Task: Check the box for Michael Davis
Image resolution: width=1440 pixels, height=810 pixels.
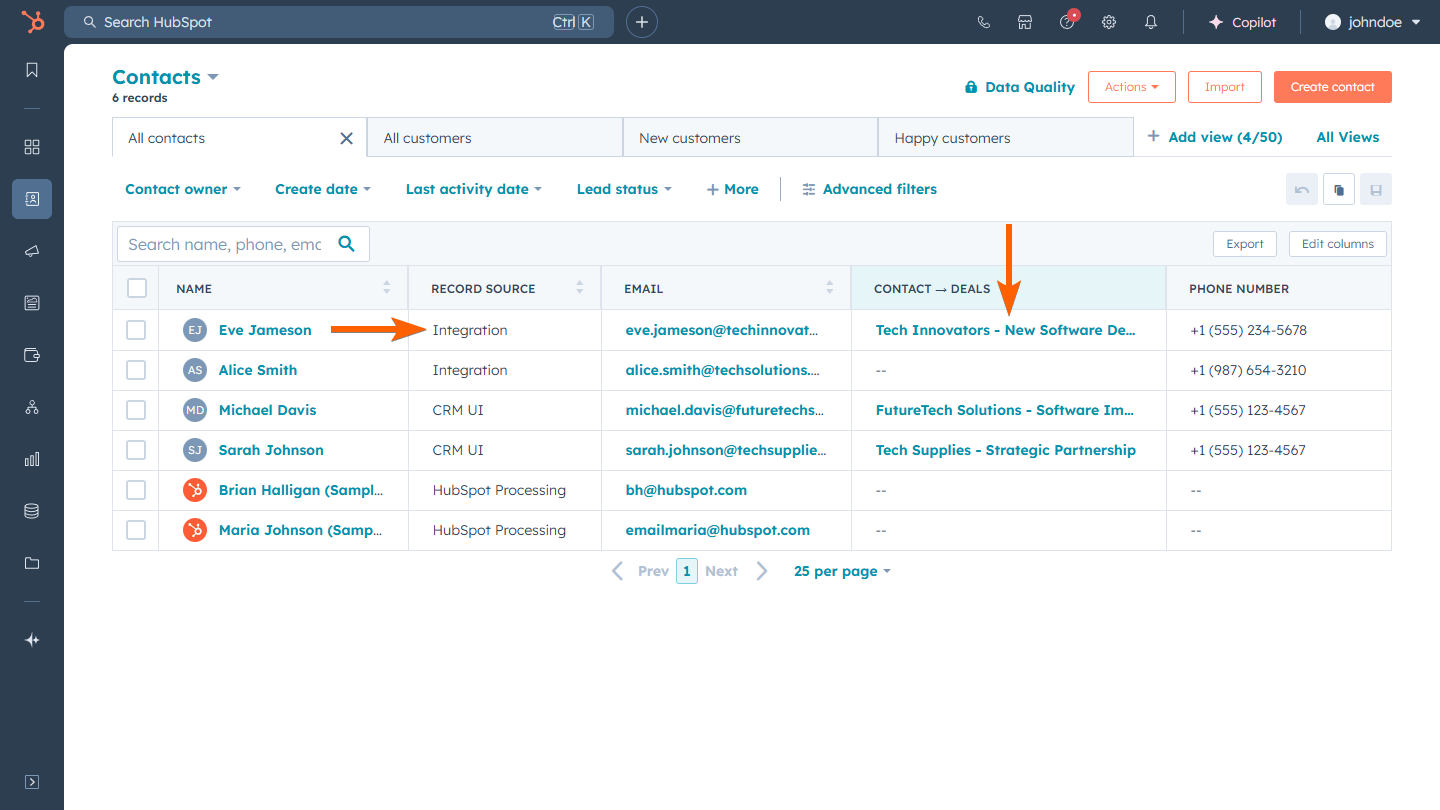Action: pos(136,410)
